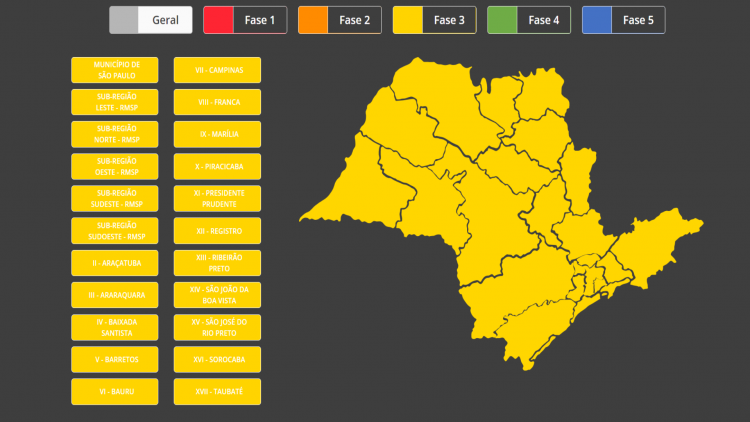
Task: Choose the IX - Marília region
Action: tap(217, 134)
